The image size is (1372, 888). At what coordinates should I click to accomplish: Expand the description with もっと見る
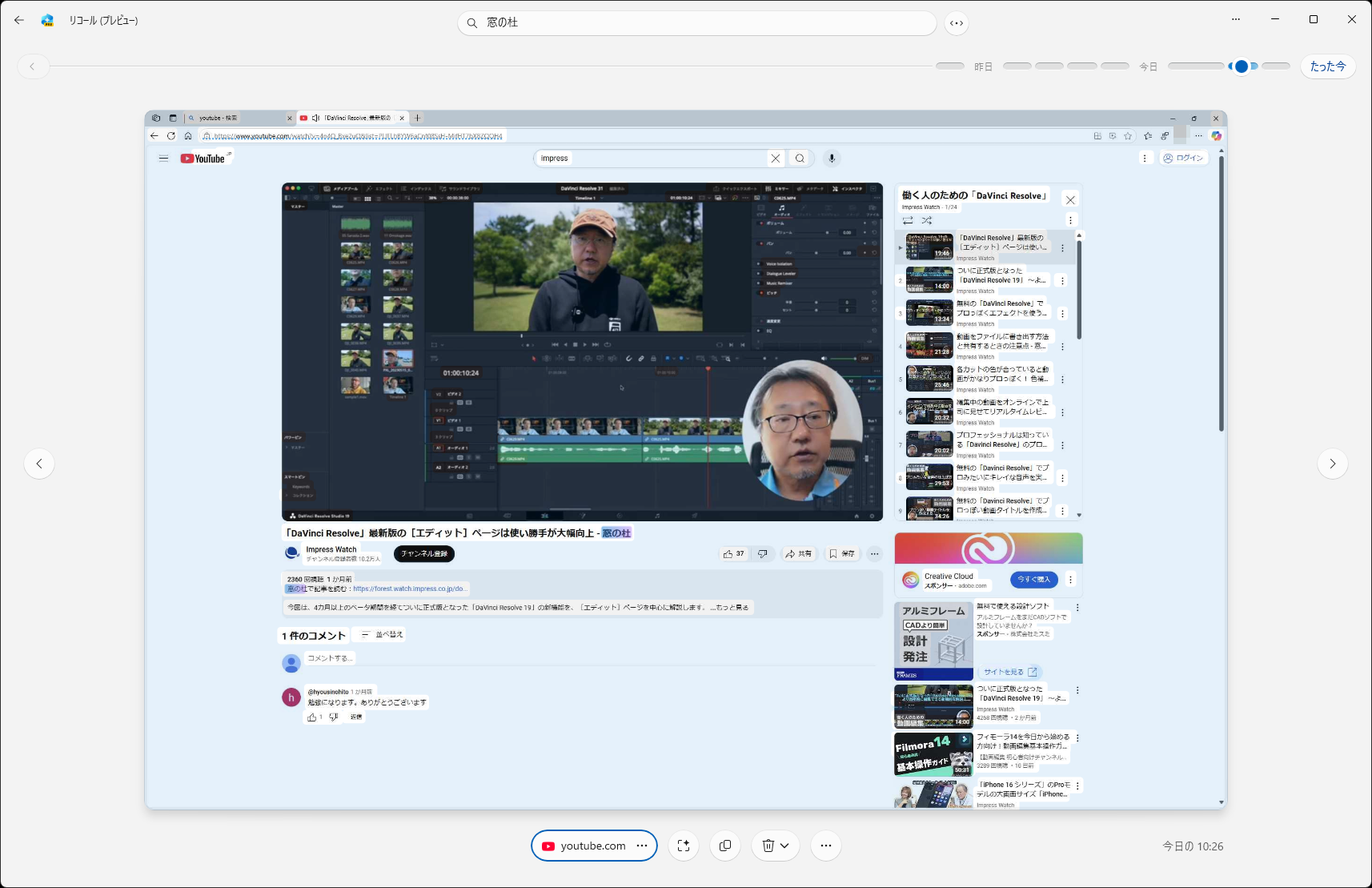pos(733,607)
